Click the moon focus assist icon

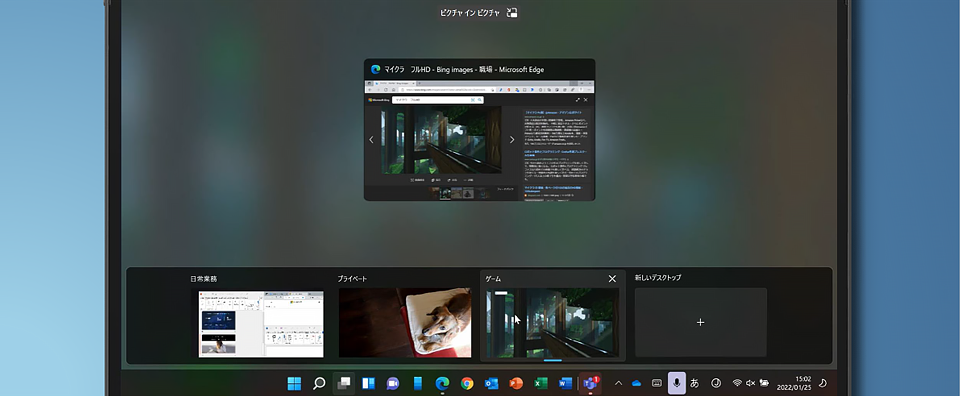(x=823, y=384)
